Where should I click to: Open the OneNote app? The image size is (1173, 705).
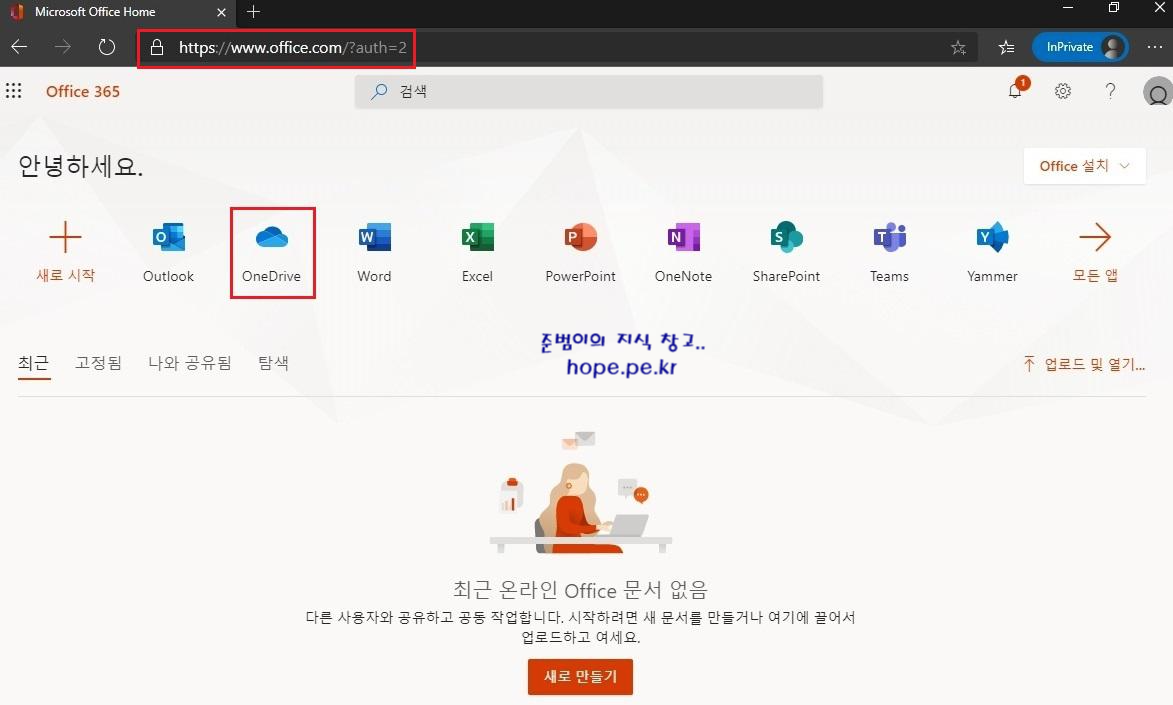pos(683,252)
